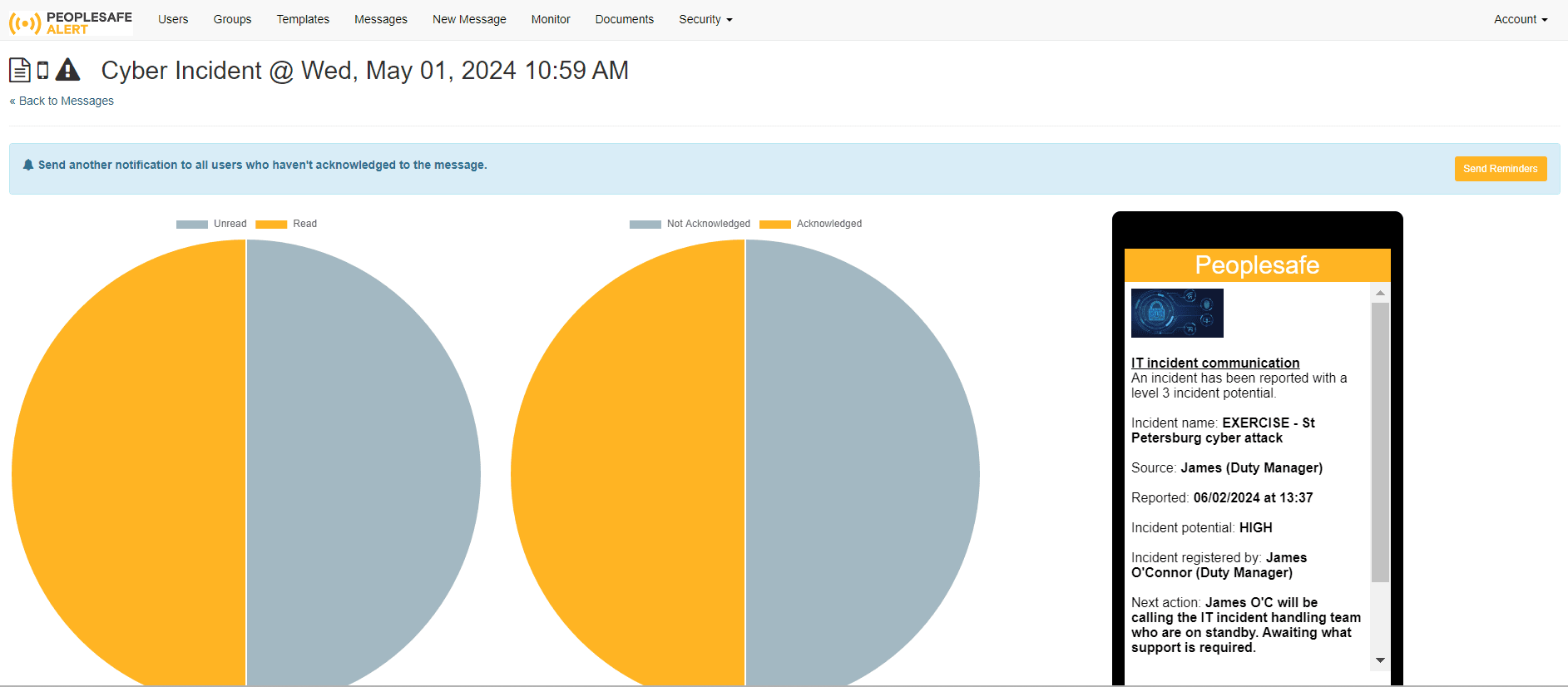Click the 'Source: James (Duty Manager)' text

[x=1227, y=467]
